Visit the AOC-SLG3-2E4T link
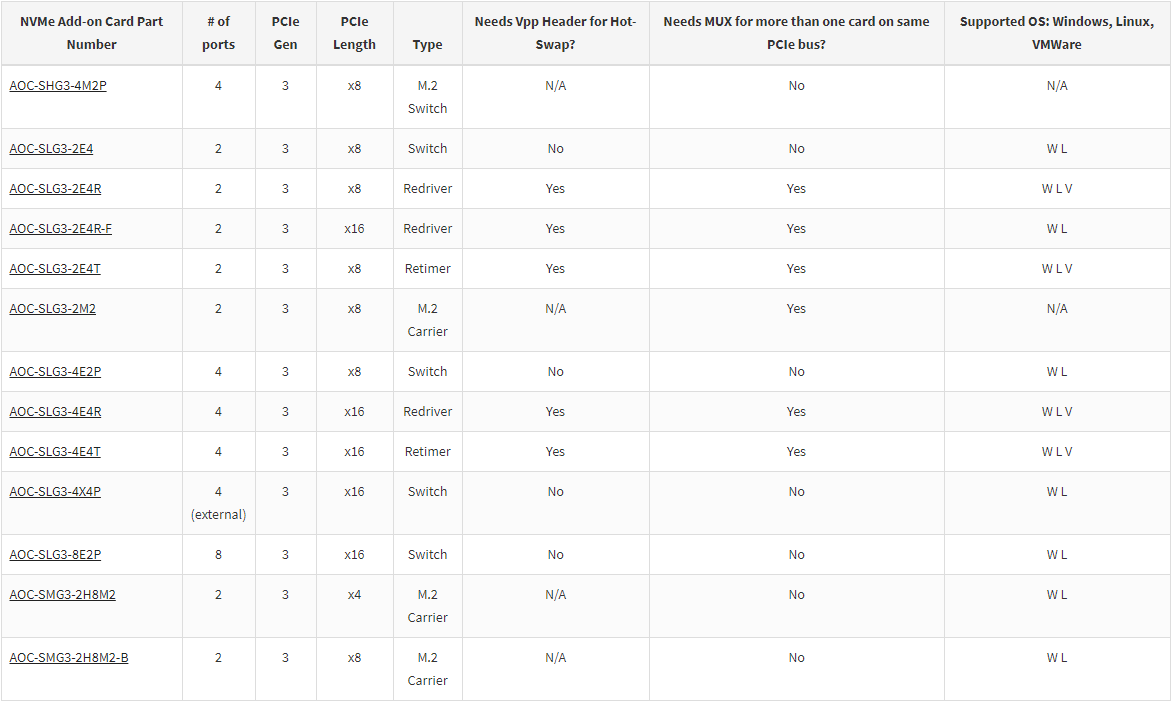1172x702 pixels. (x=55, y=268)
